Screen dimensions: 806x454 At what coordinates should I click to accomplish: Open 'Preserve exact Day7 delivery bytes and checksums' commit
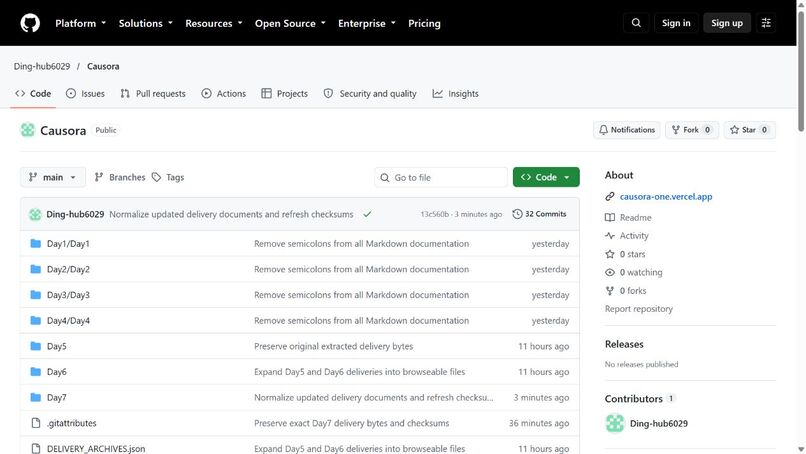tap(352, 423)
